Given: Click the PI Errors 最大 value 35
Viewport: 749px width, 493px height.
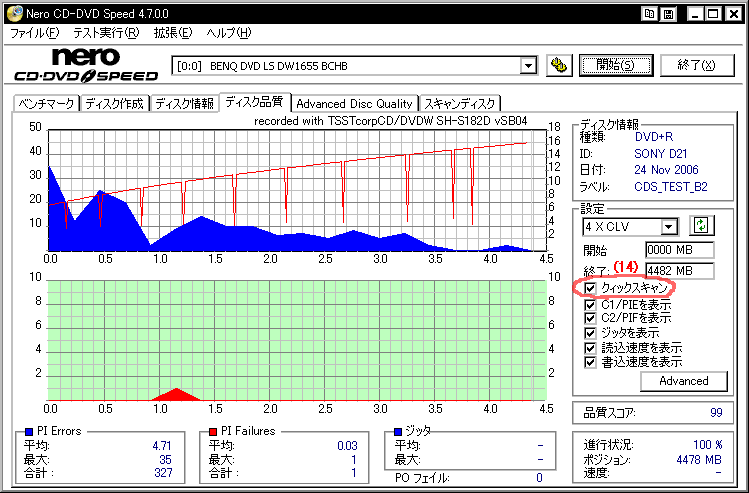Looking at the screenshot, I should point(165,460).
